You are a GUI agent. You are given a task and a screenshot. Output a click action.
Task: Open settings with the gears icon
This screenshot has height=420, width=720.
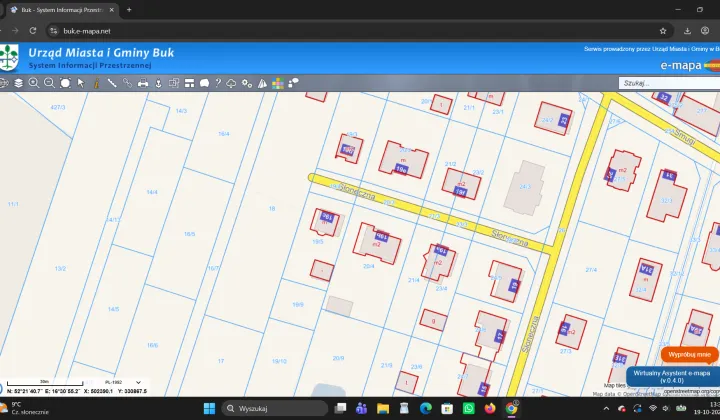click(x=247, y=83)
